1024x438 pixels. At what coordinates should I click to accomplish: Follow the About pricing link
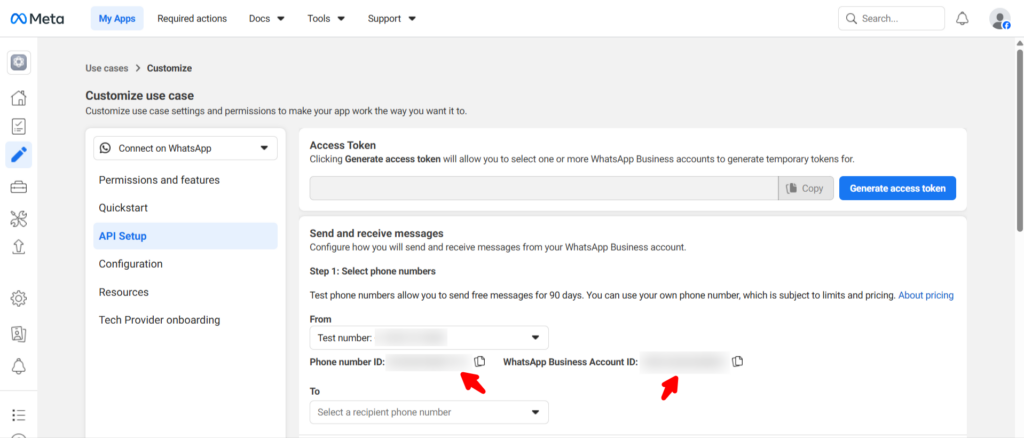tap(925, 295)
